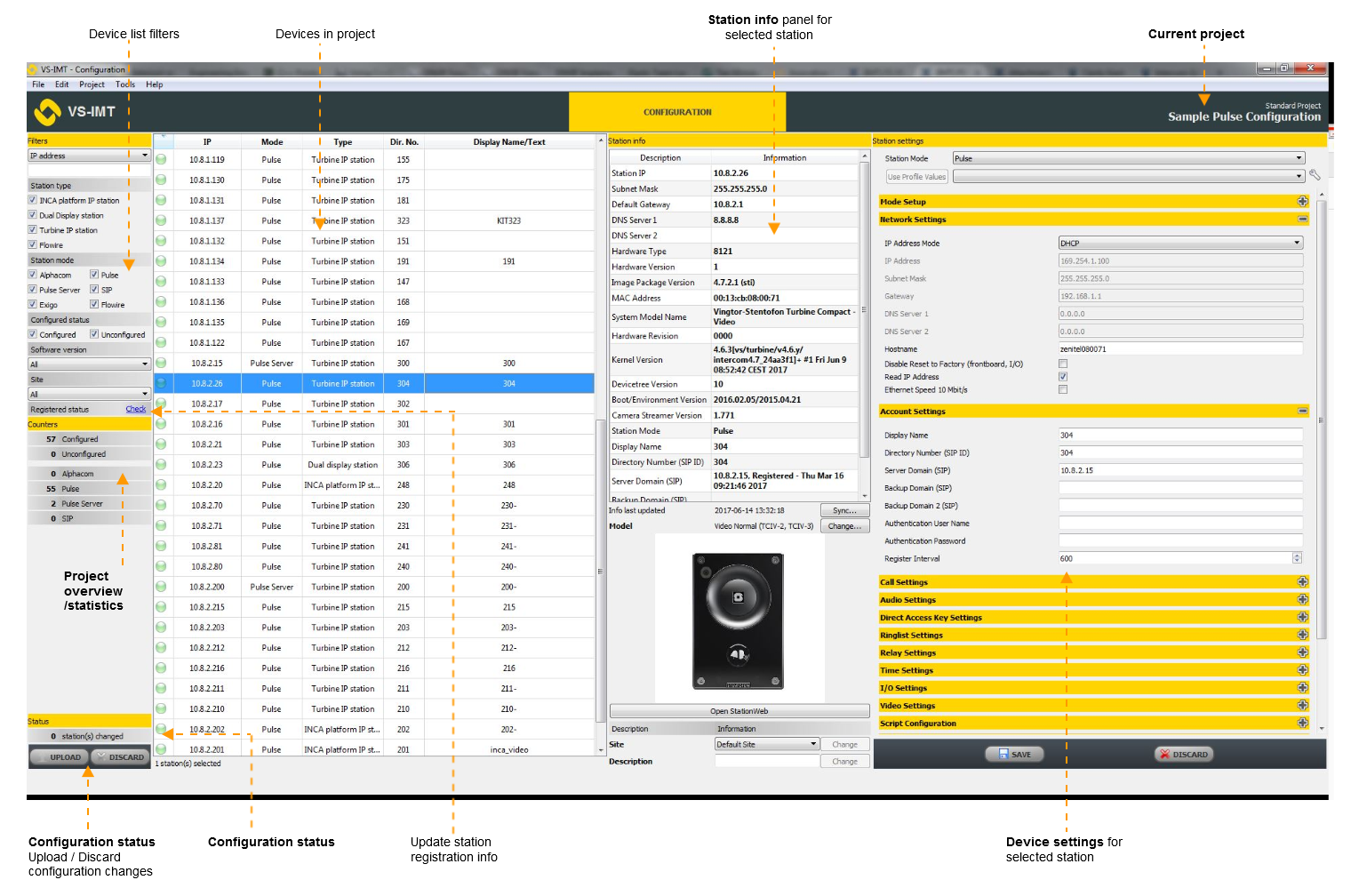Open the Station Mode dropdown
Image resolution: width=1351 pixels, height=896 pixels.
click(1128, 158)
